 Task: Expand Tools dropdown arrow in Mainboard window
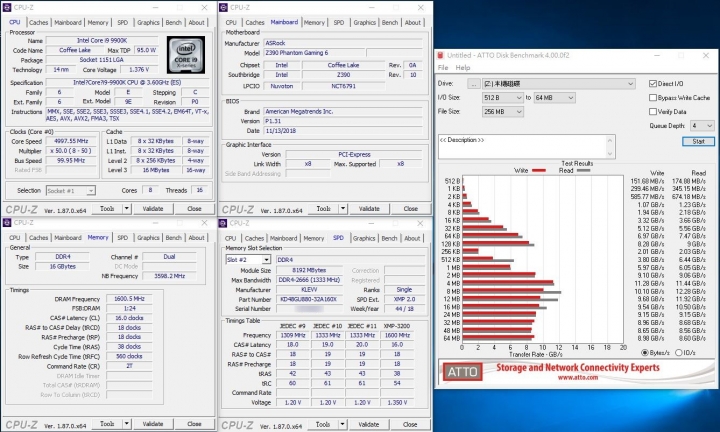coord(343,208)
